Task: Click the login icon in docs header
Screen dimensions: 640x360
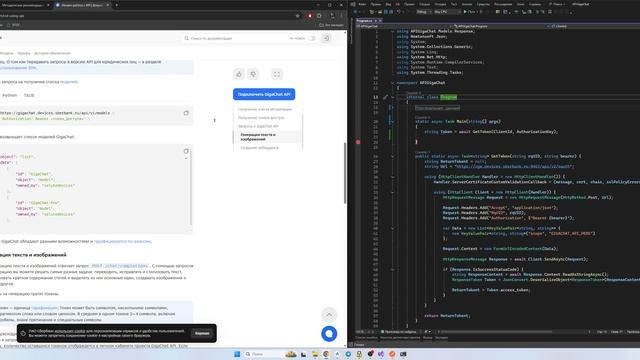Action: pyautogui.click(x=327, y=38)
